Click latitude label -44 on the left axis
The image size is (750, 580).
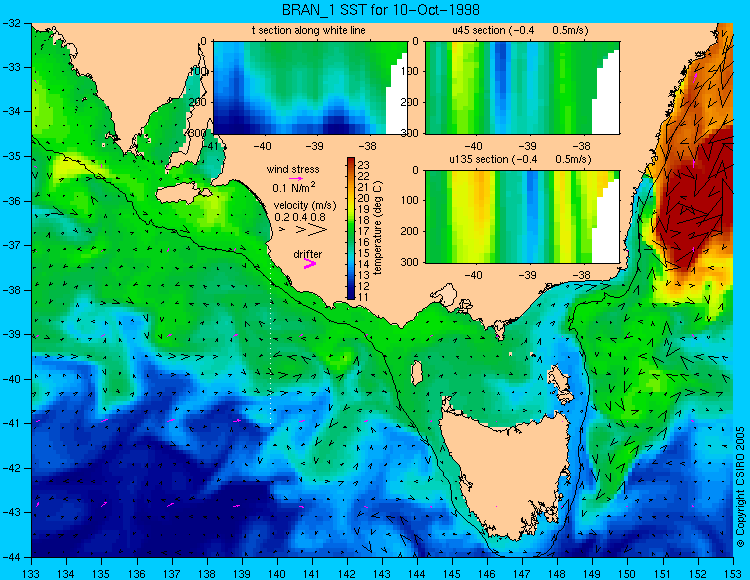[x=13, y=557]
